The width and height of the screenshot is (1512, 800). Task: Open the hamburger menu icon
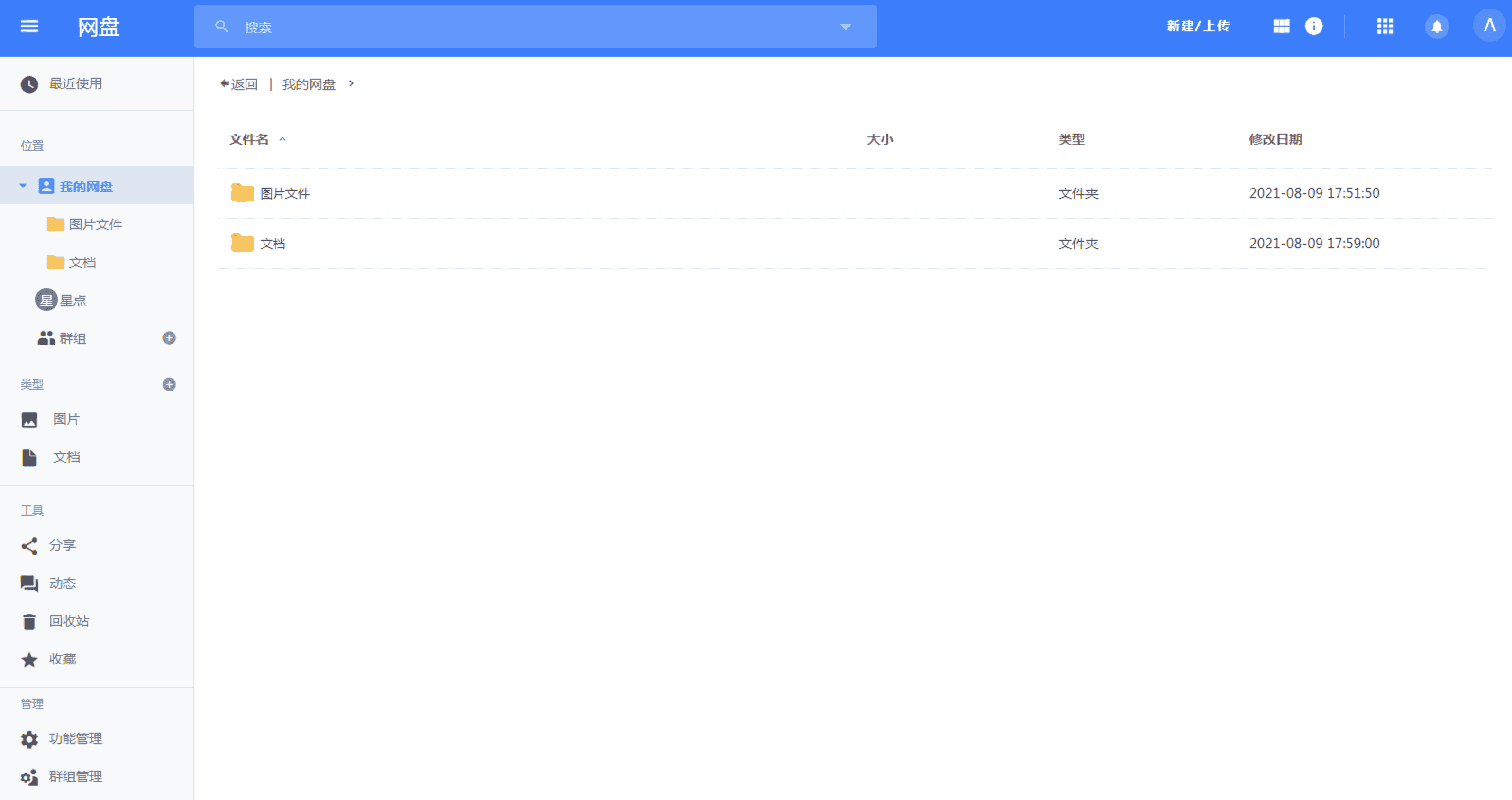point(29,27)
